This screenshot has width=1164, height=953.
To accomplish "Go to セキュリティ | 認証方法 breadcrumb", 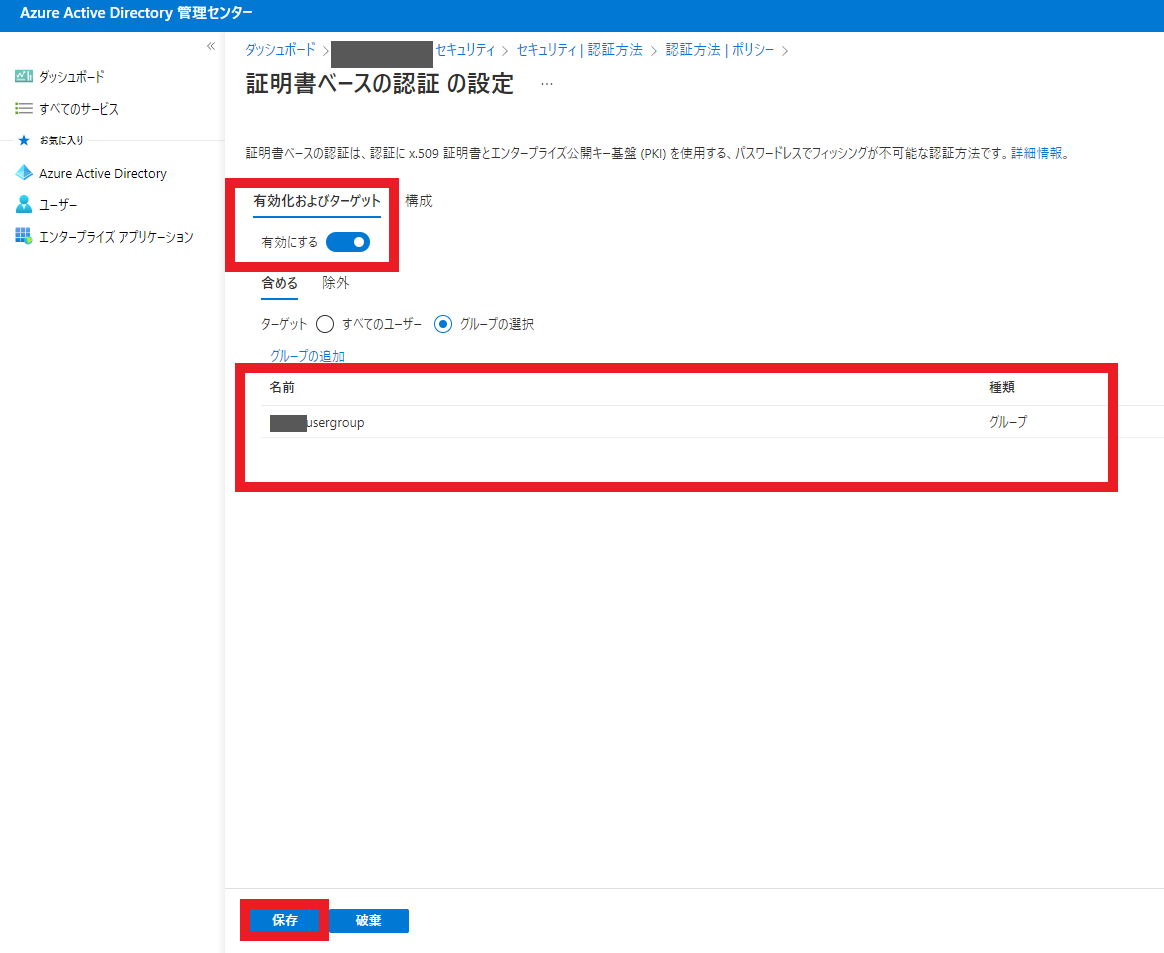I will (x=580, y=50).
